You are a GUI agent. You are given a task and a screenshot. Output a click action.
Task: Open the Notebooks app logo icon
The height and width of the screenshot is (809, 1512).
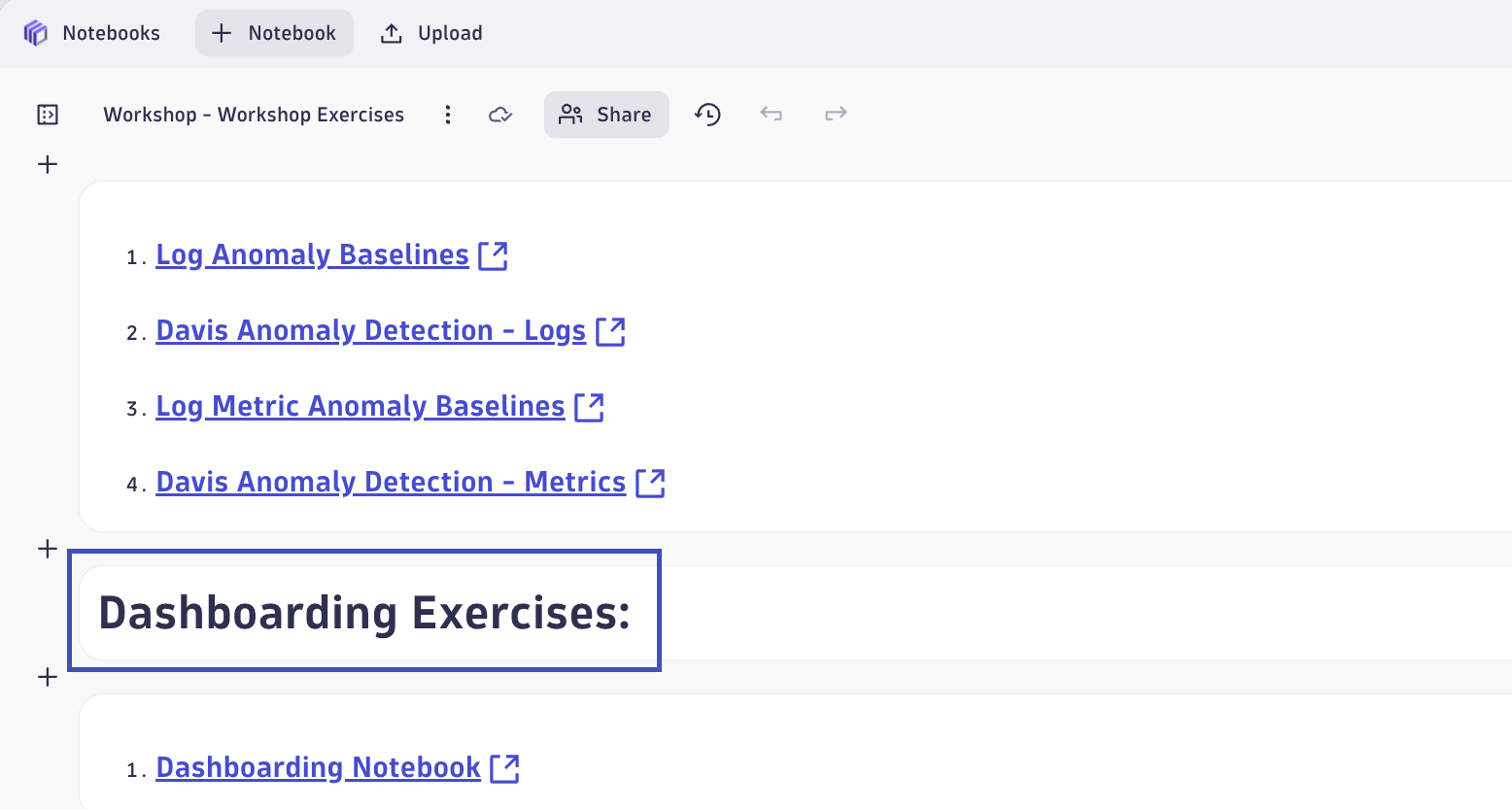pyautogui.click(x=36, y=33)
